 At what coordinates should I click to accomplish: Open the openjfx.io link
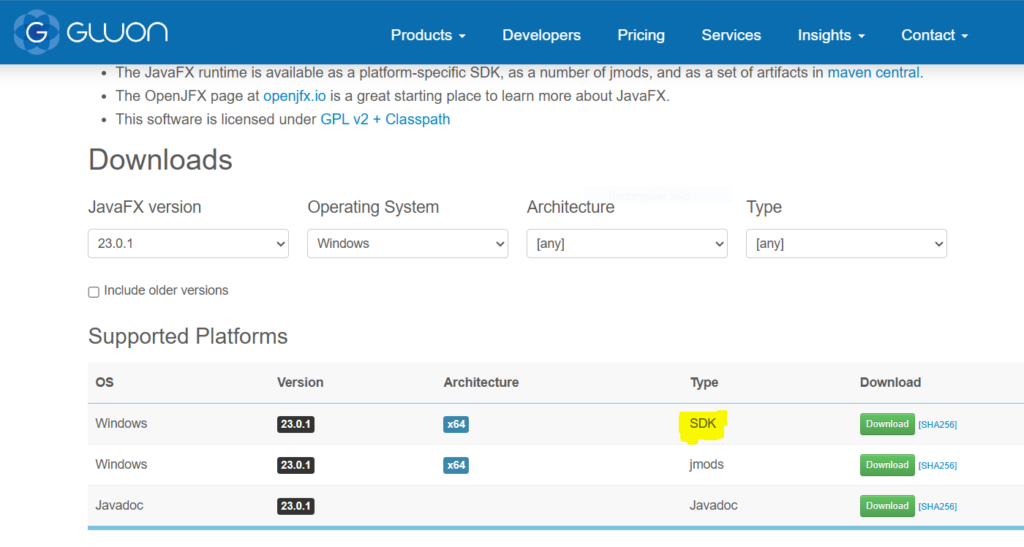click(295, 96)
